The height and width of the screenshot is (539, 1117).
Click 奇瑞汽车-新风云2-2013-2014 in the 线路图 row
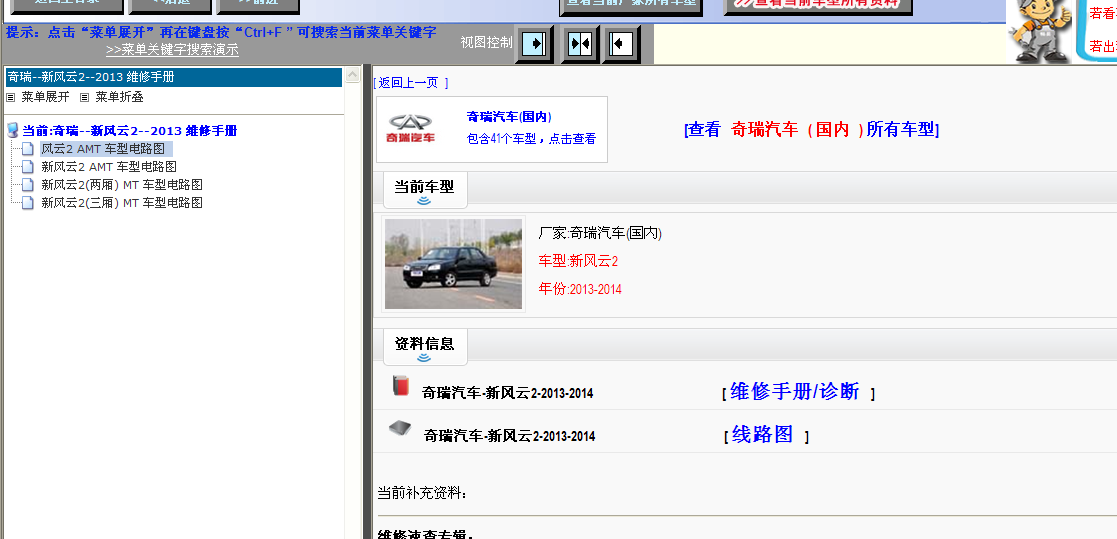pyautogui.click(x=509, y=436)
